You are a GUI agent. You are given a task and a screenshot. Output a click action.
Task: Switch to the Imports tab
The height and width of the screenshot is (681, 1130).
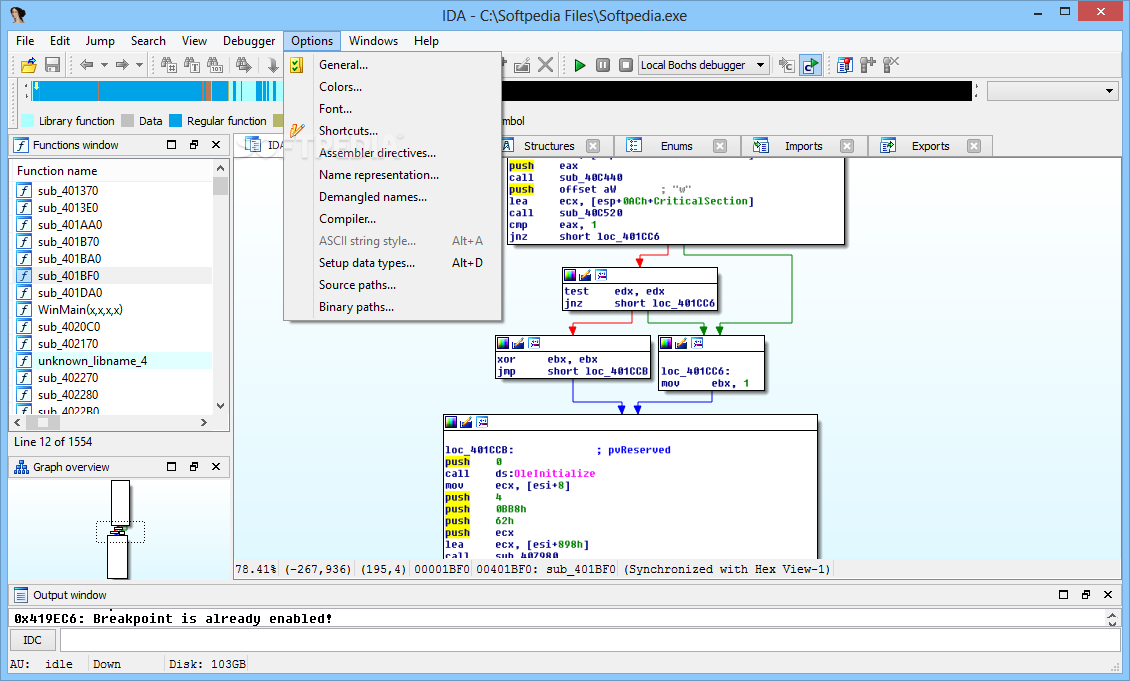click(x=804, y=146)
